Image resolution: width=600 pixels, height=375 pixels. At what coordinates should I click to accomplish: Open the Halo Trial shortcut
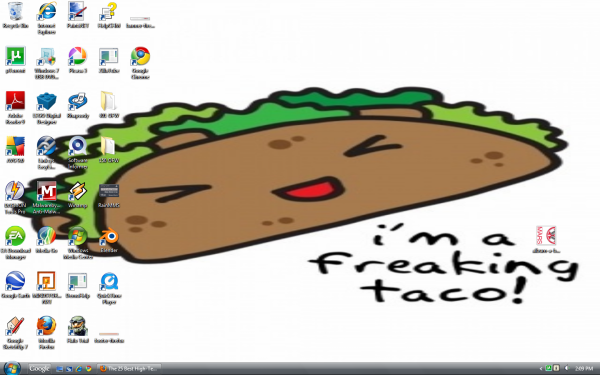tap(78, 330)
